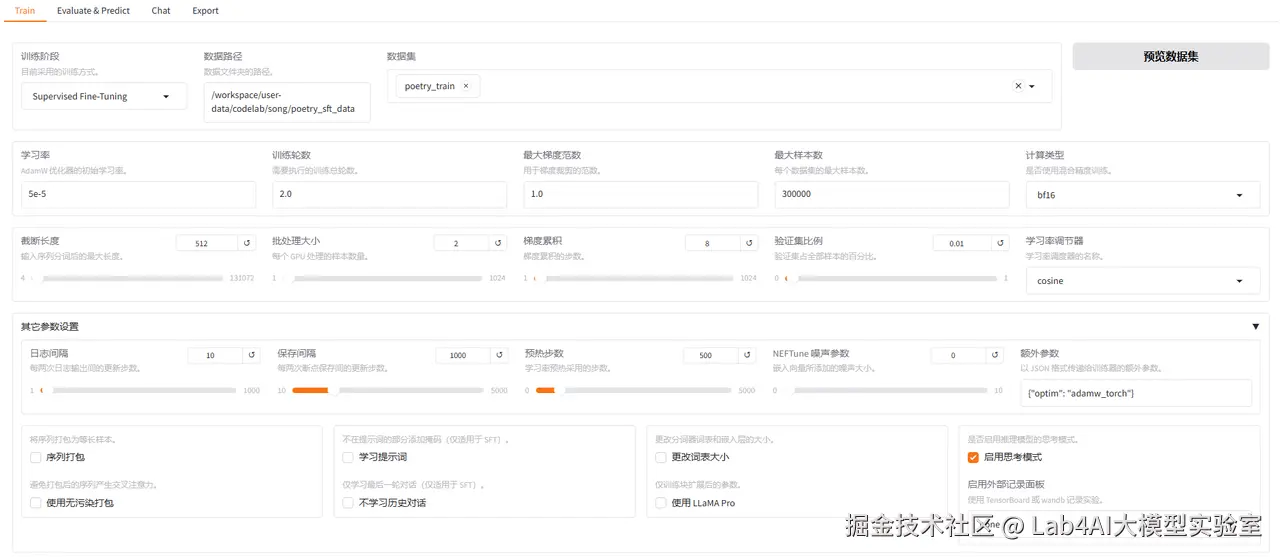Open the 训练阶段 Supervised Fine-Tuning dropdown
The width and height of the screenshot is (1280, 557).
104,97
